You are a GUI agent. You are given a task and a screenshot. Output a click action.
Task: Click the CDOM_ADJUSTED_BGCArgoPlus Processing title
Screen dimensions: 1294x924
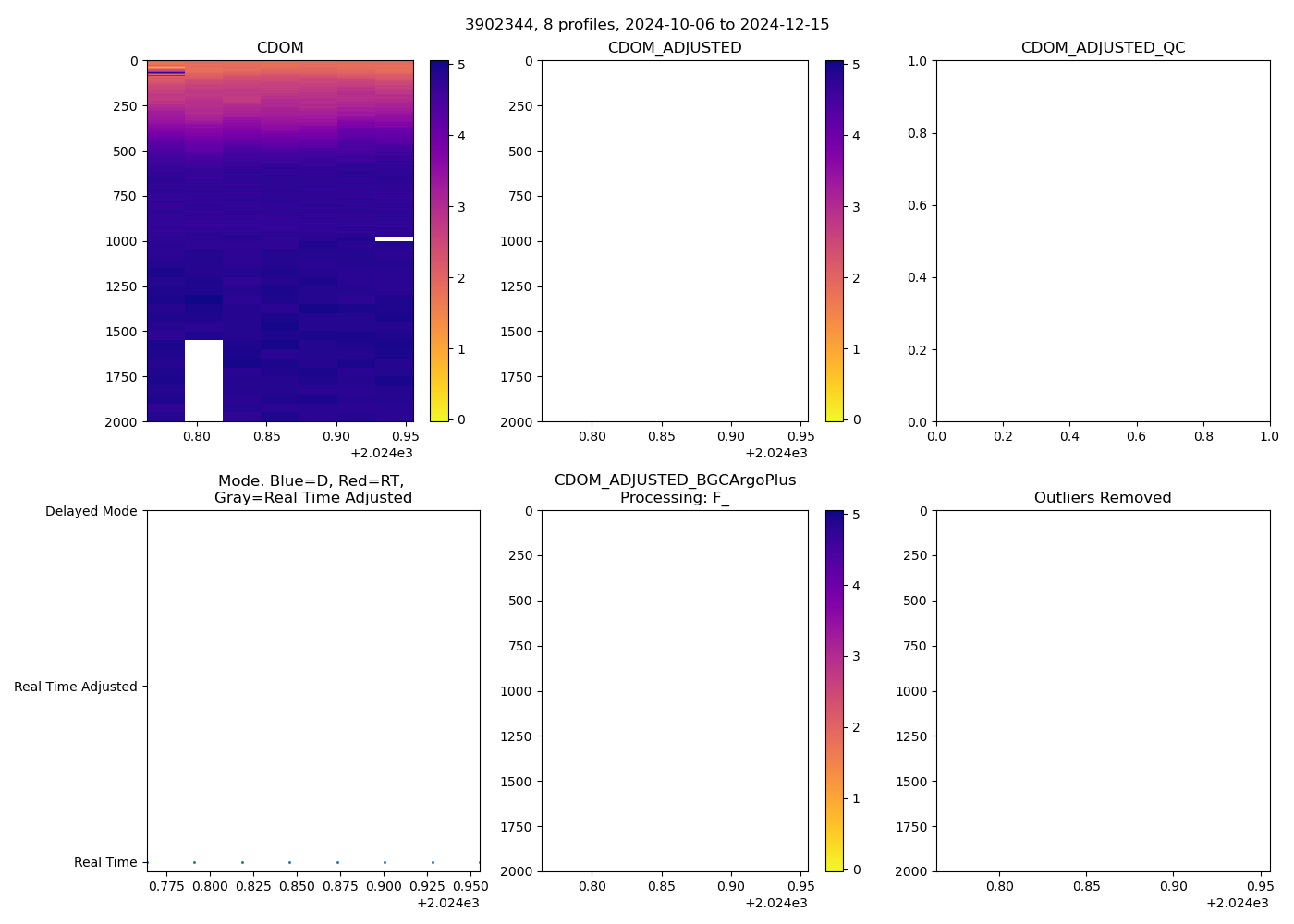point(675,489)
